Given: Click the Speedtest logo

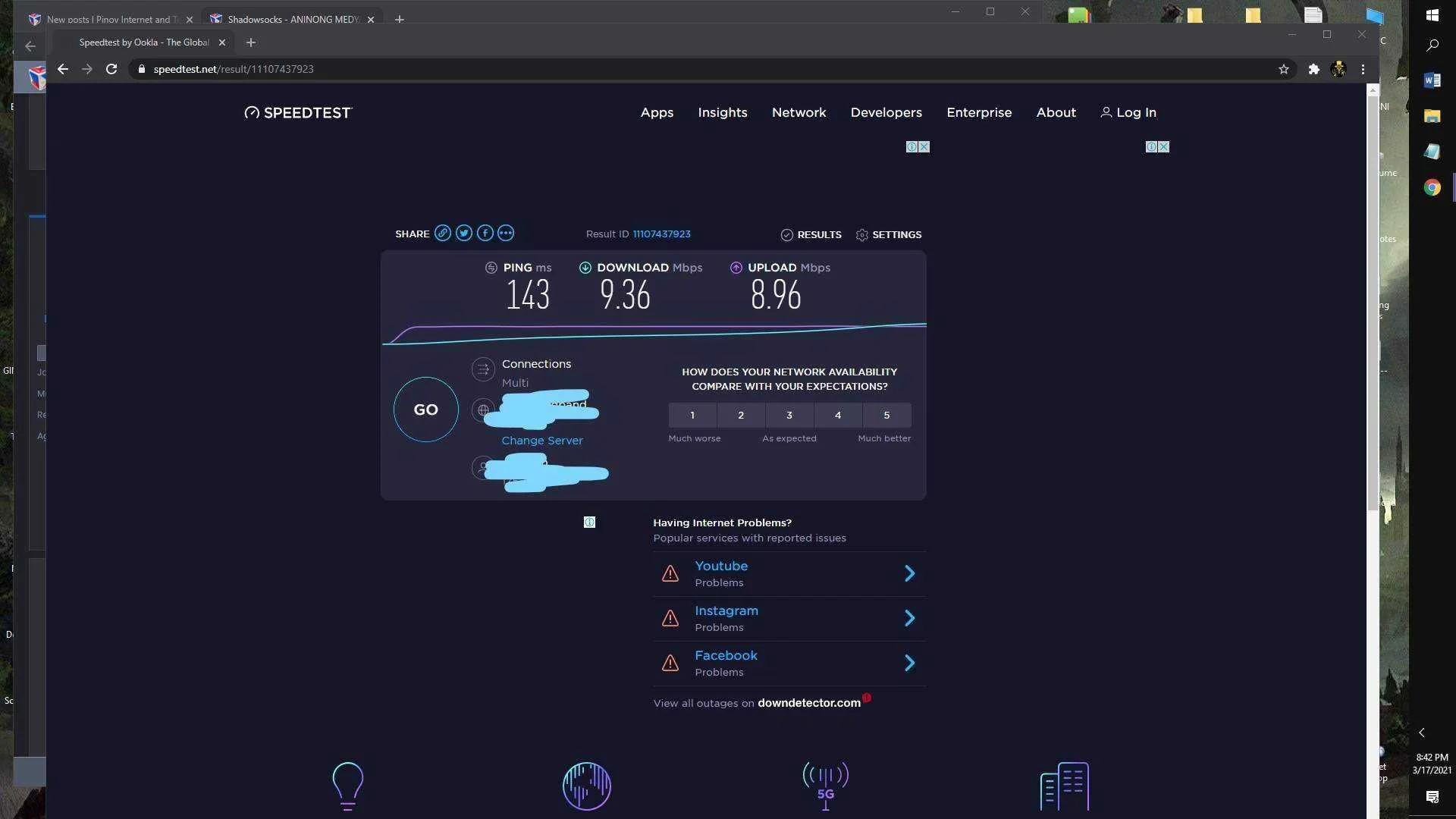Looking at the screenshot, I should click(298, 112).
